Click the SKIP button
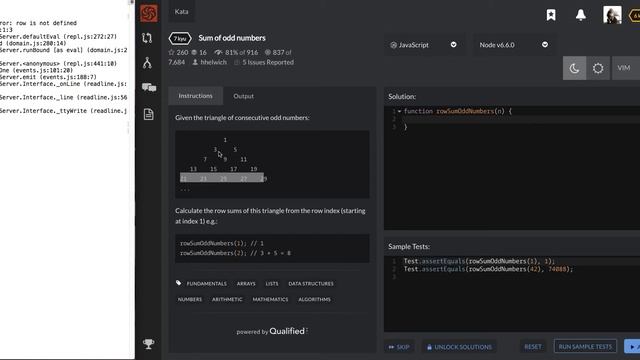 tap(399, 347)
